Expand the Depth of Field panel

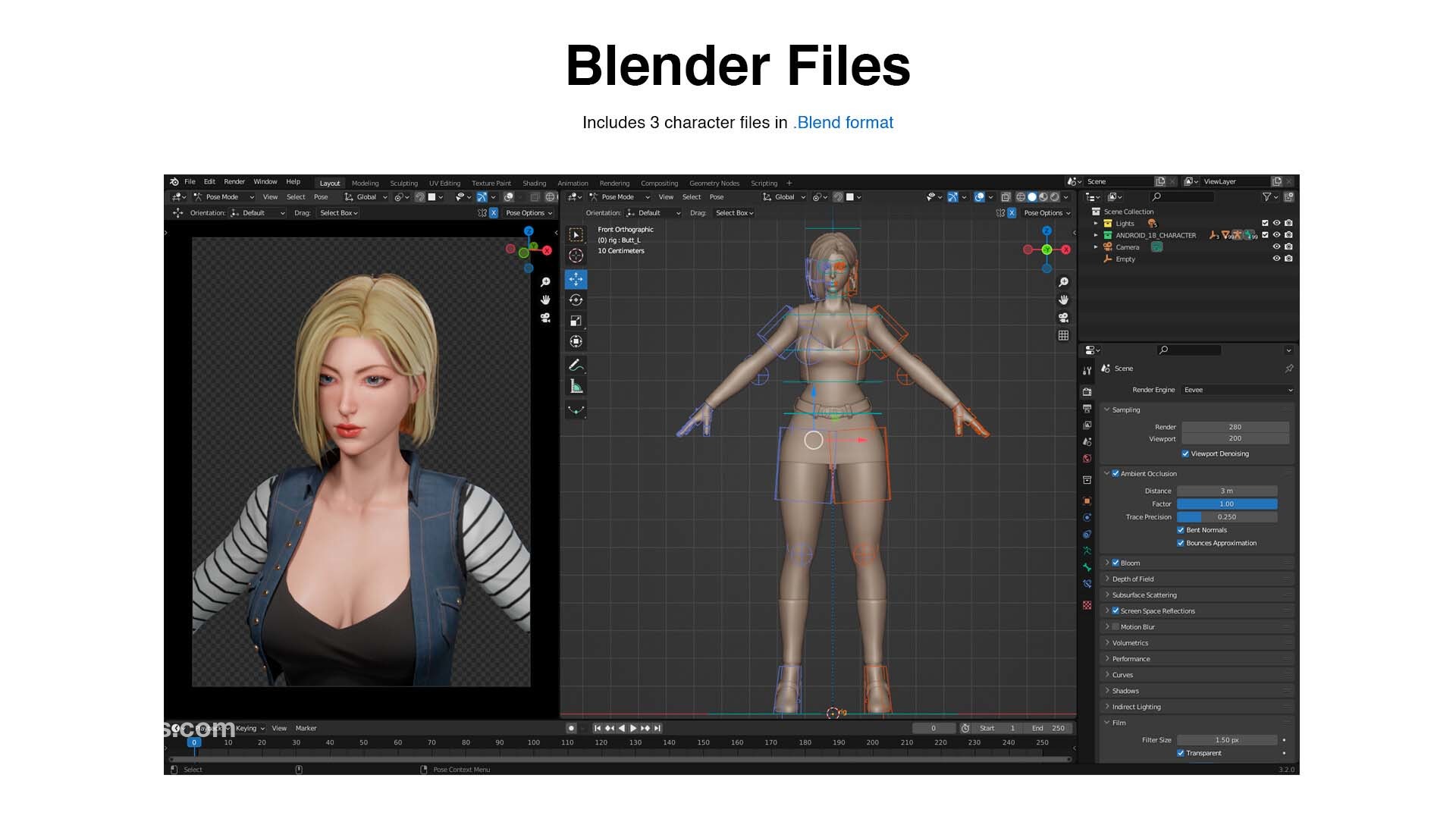coord(1132,579)
